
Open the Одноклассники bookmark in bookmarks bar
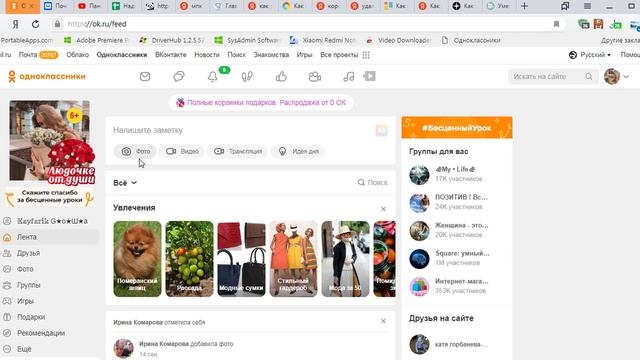pyautogui.click(x=471, y=40)
